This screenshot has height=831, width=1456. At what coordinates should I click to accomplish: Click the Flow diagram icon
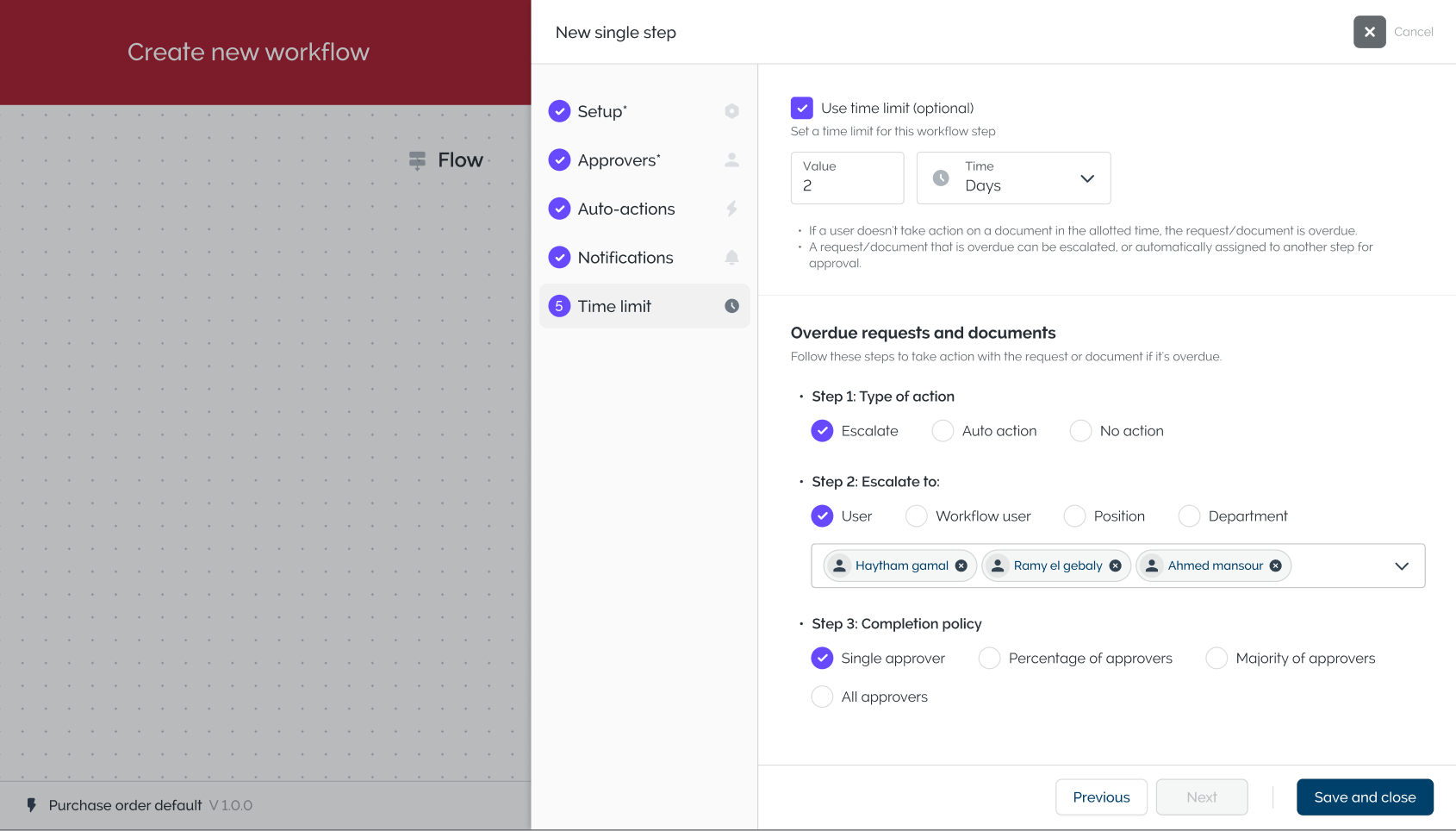click(x=418, y=160)
